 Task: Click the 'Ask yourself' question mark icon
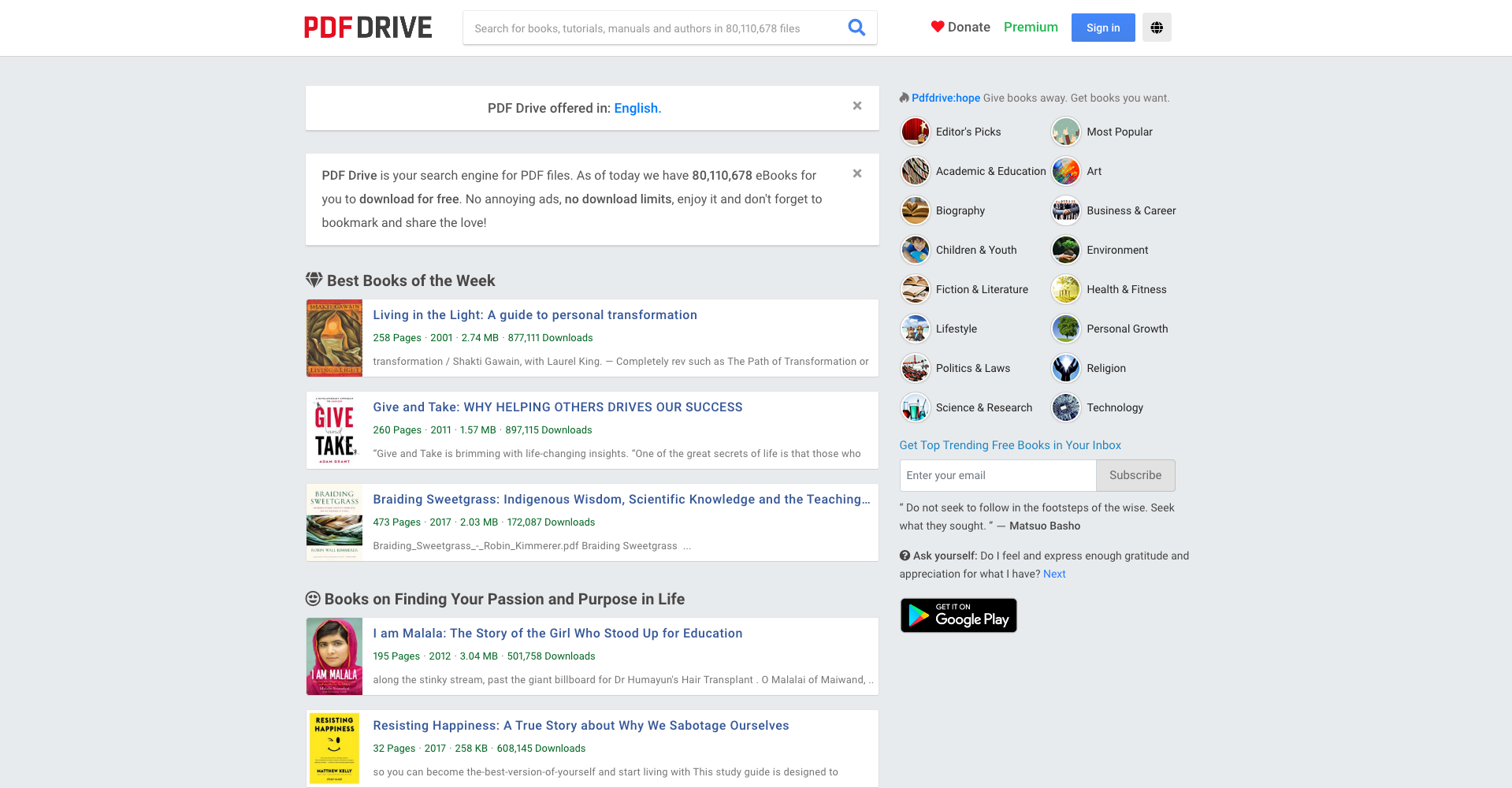pos(905,556)
